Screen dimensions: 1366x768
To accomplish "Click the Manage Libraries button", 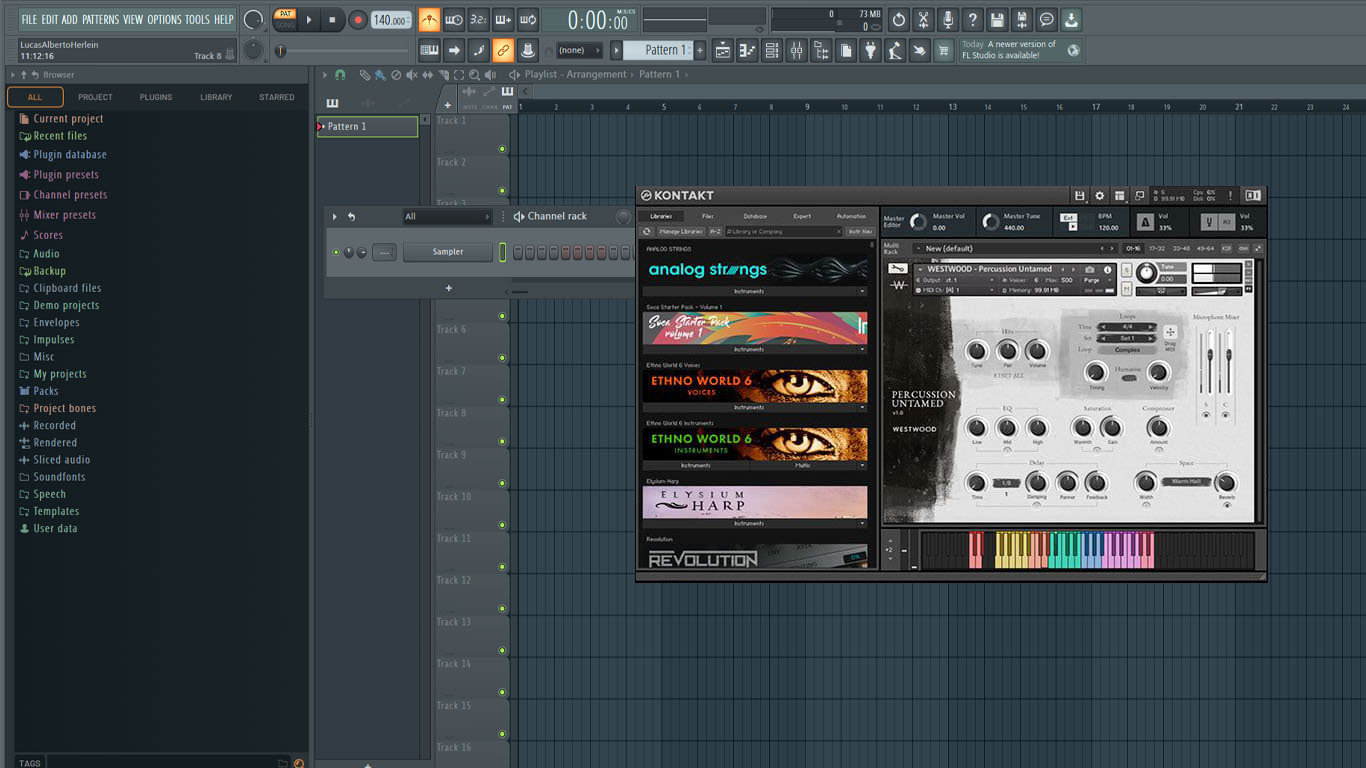I will [681, 231].
